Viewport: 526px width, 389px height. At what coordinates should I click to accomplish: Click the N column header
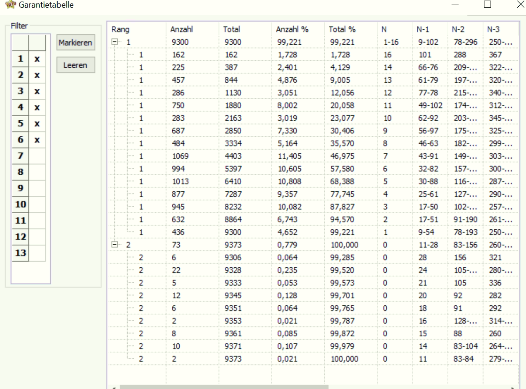tap(395, 29)
